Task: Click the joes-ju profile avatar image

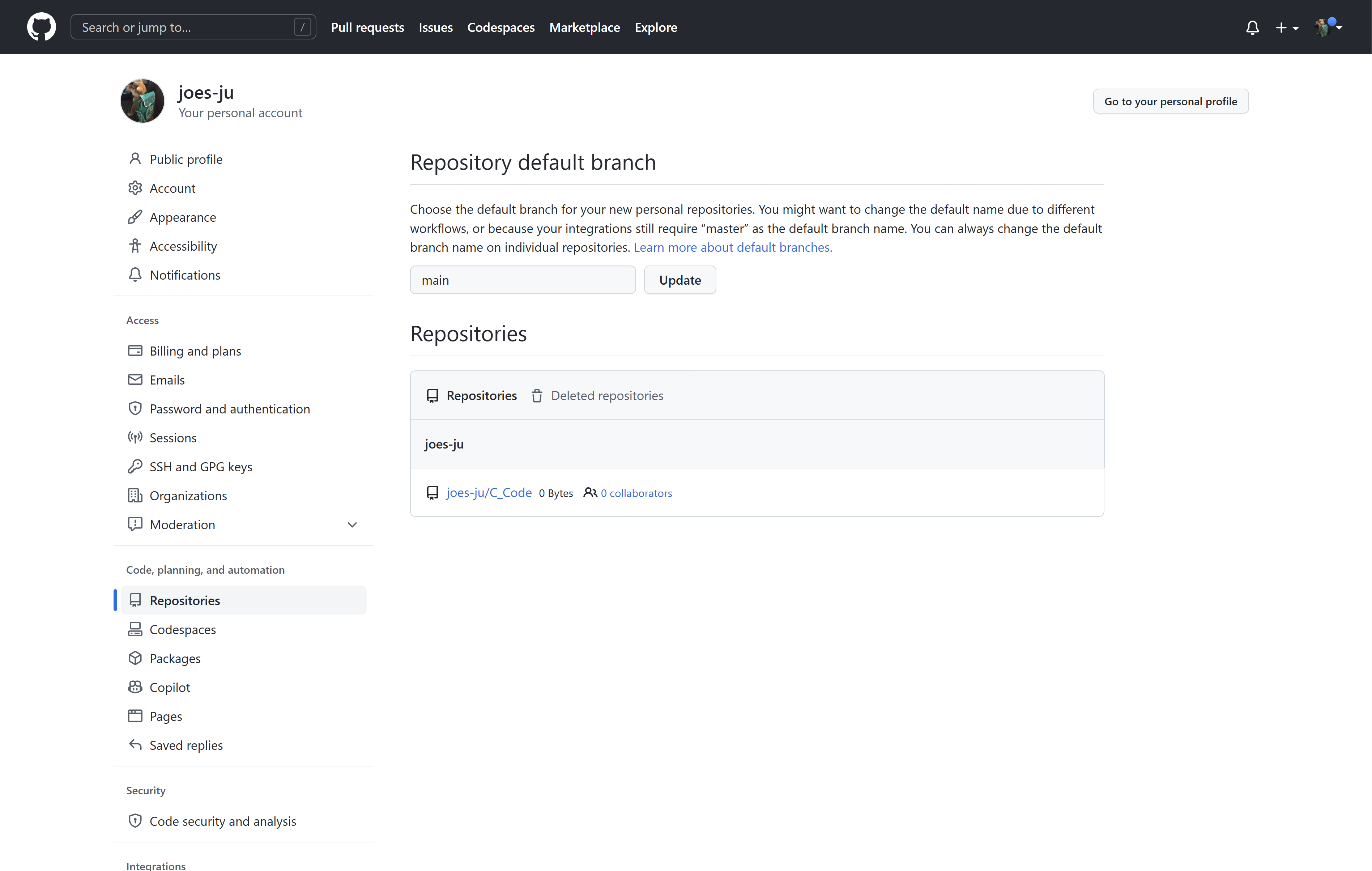Action: pos(142,101)
